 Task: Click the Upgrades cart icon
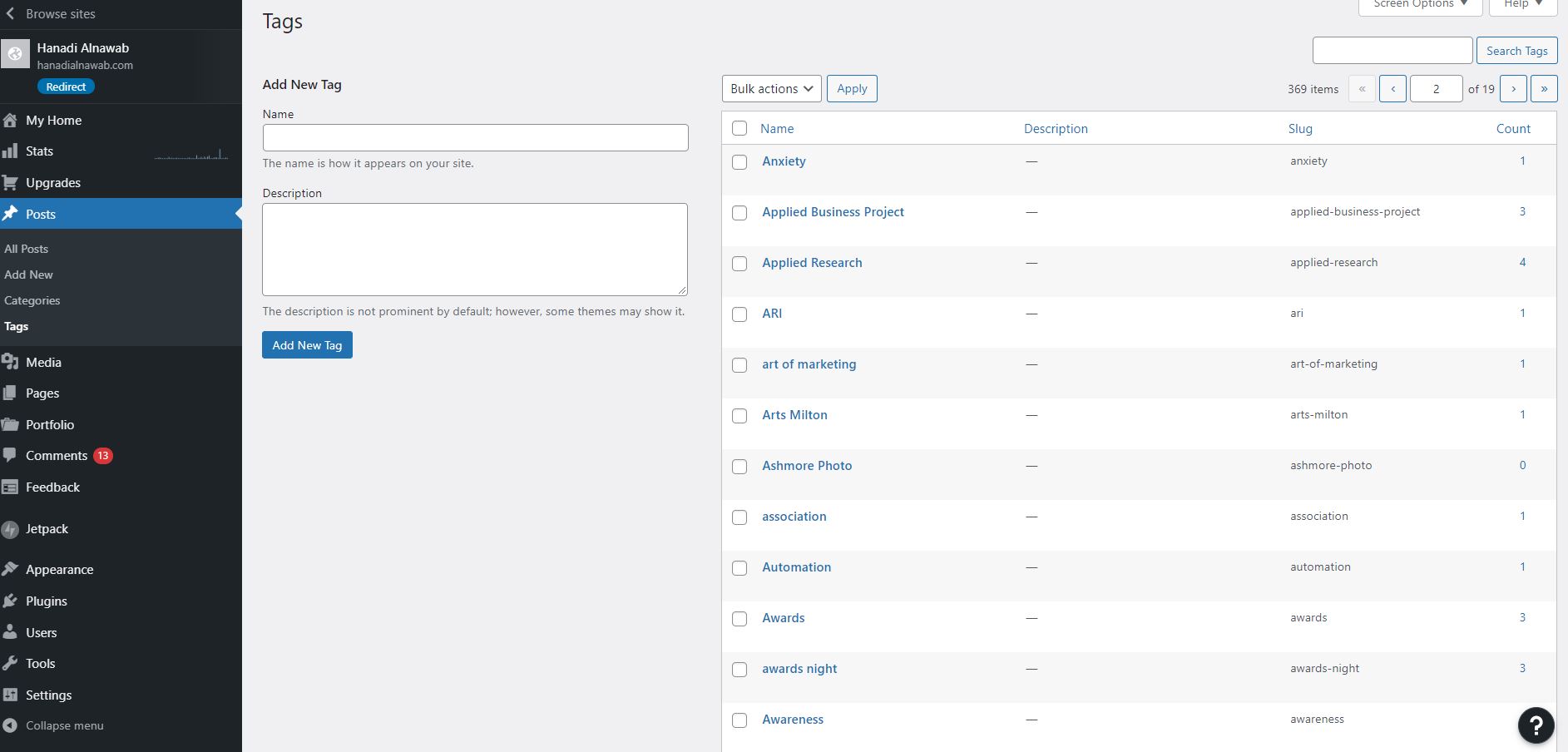(x=10, y=183)
